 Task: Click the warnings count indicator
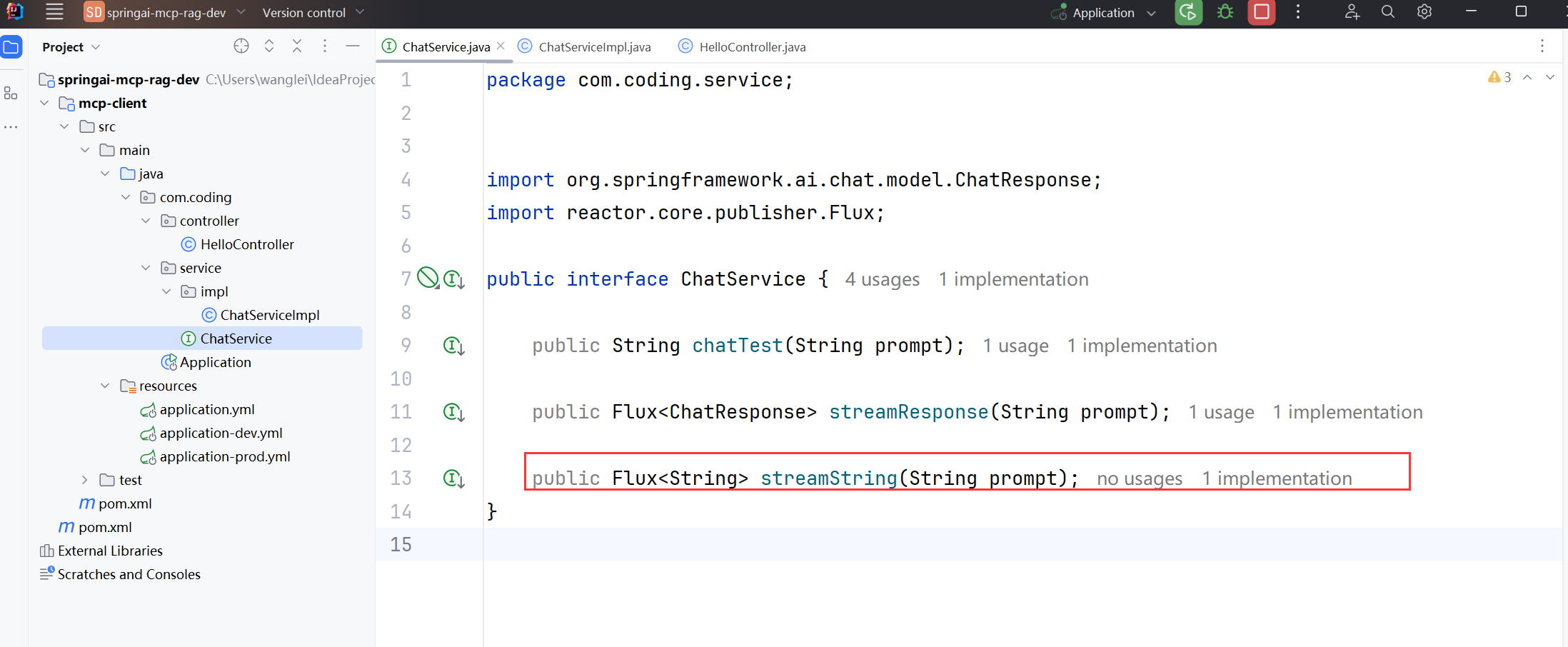1499,77
